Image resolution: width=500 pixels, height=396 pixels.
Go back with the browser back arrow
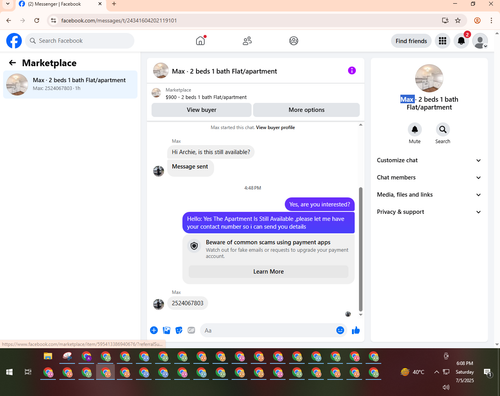coord(9,21)
